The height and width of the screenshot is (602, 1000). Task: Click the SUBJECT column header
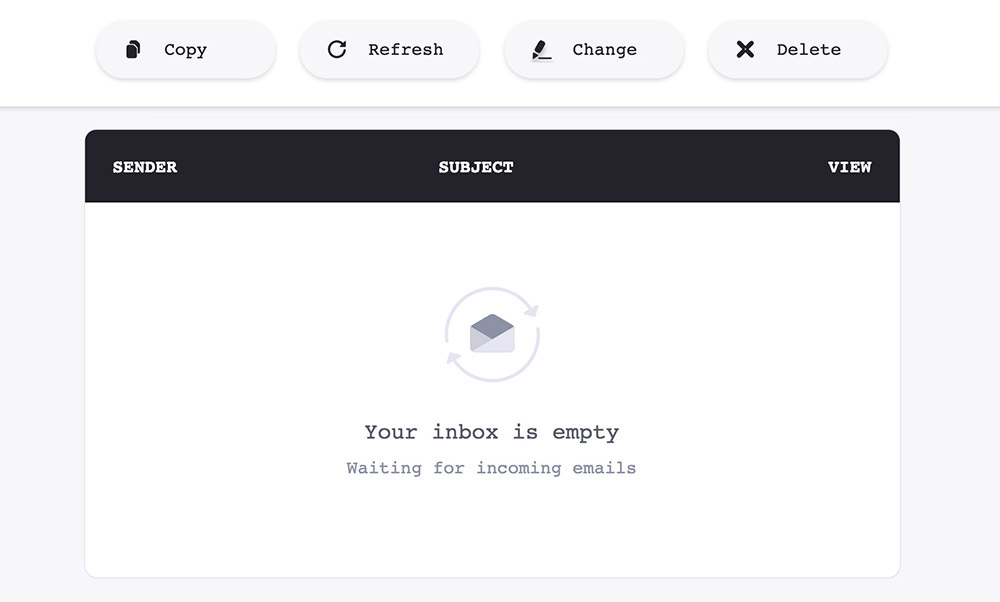(476, 167)
